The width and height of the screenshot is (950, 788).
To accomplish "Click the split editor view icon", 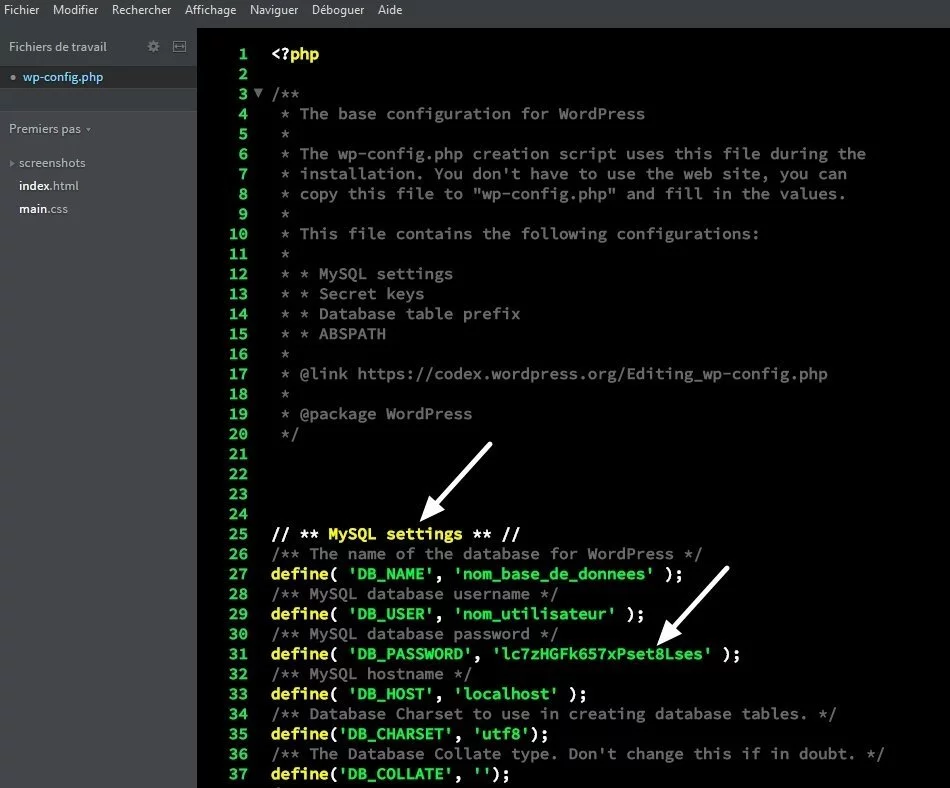I will (179, 47).
